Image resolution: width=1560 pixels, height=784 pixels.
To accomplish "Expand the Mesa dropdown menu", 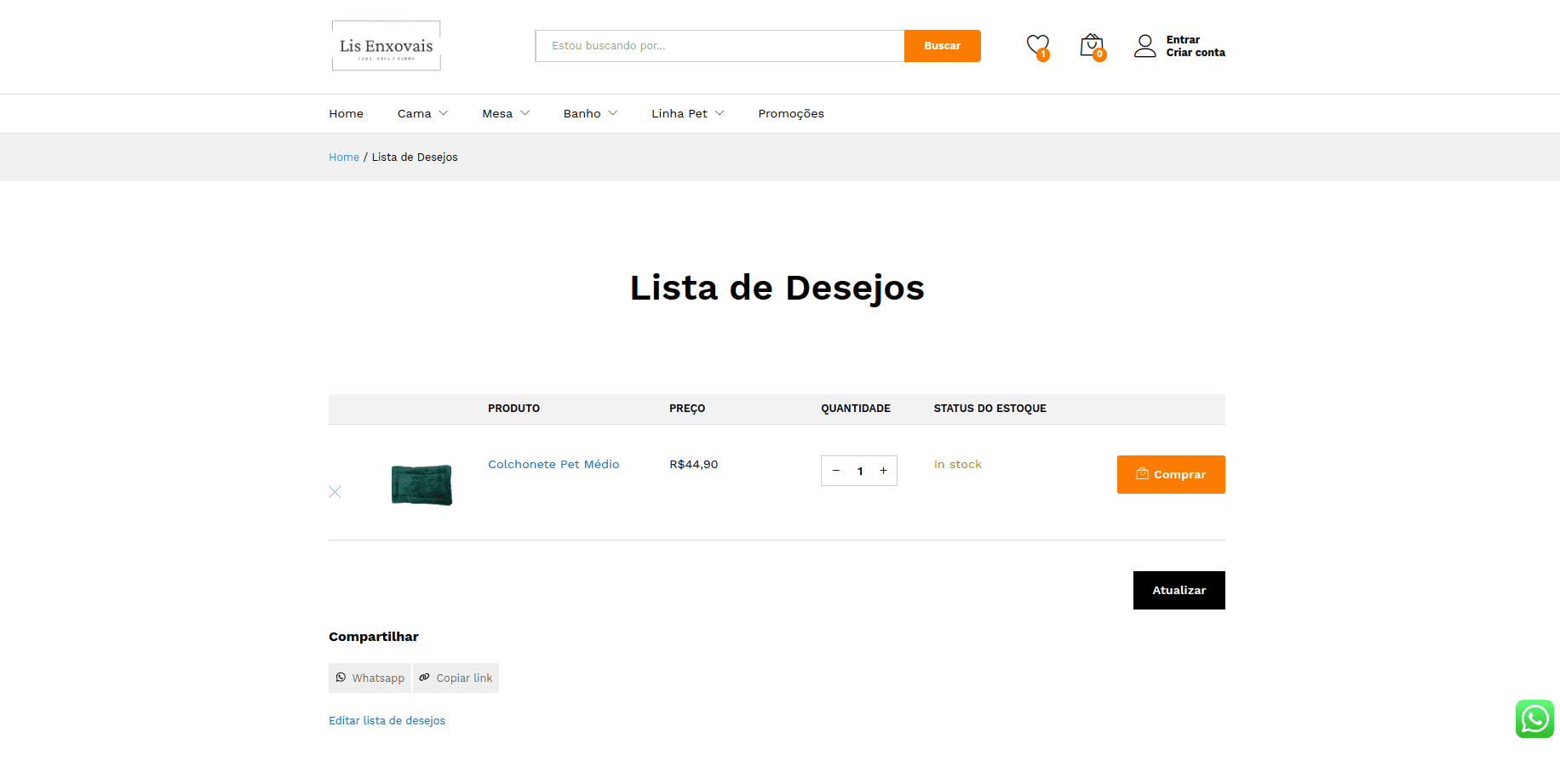I will click(x=506, y=113).
